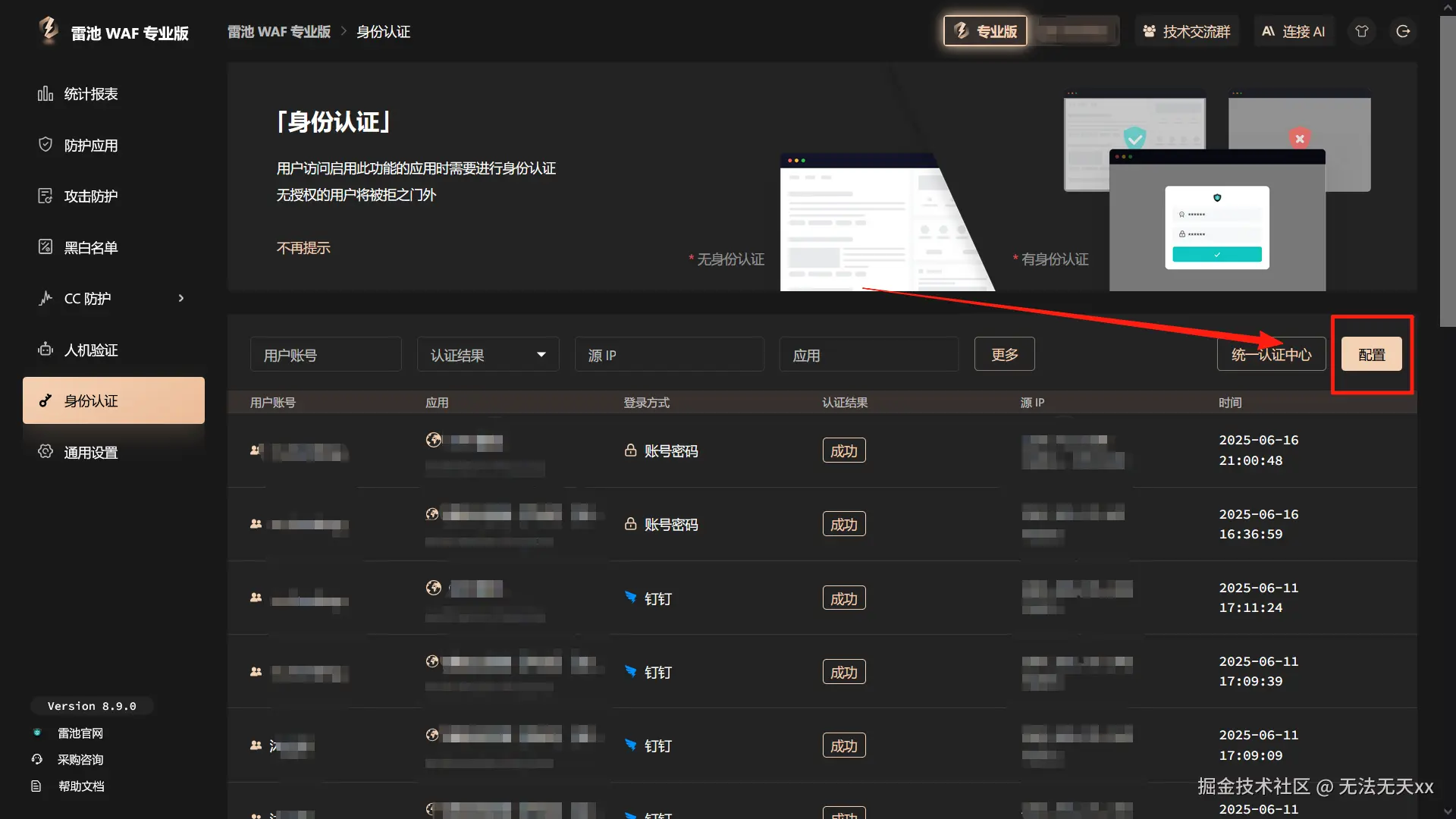Click the logout icon at top right
The width and height of the screenshot is (1456, 819).
click(1403, 31)
